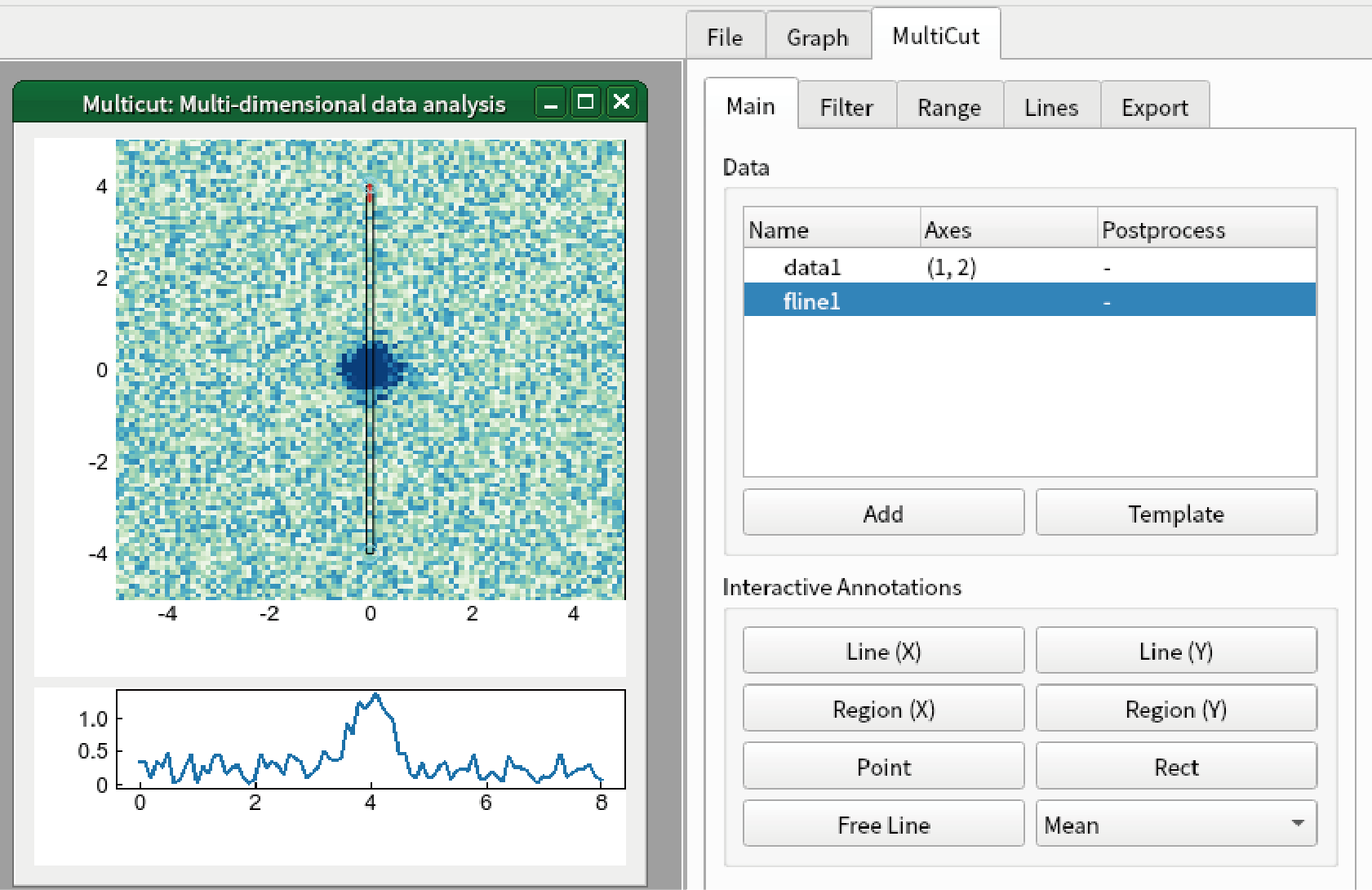Add a Line (Y) annotation

(x=1176, y=651)
